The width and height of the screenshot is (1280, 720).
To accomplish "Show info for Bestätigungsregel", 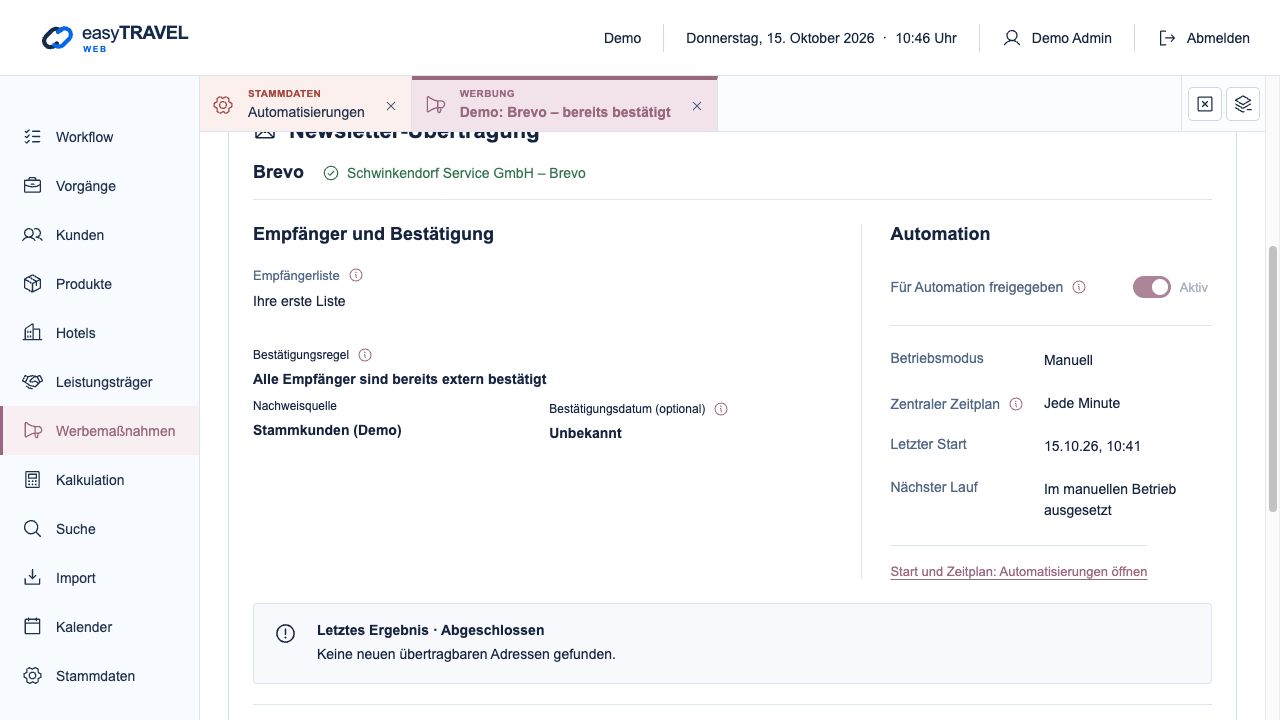I will point(365,355).
